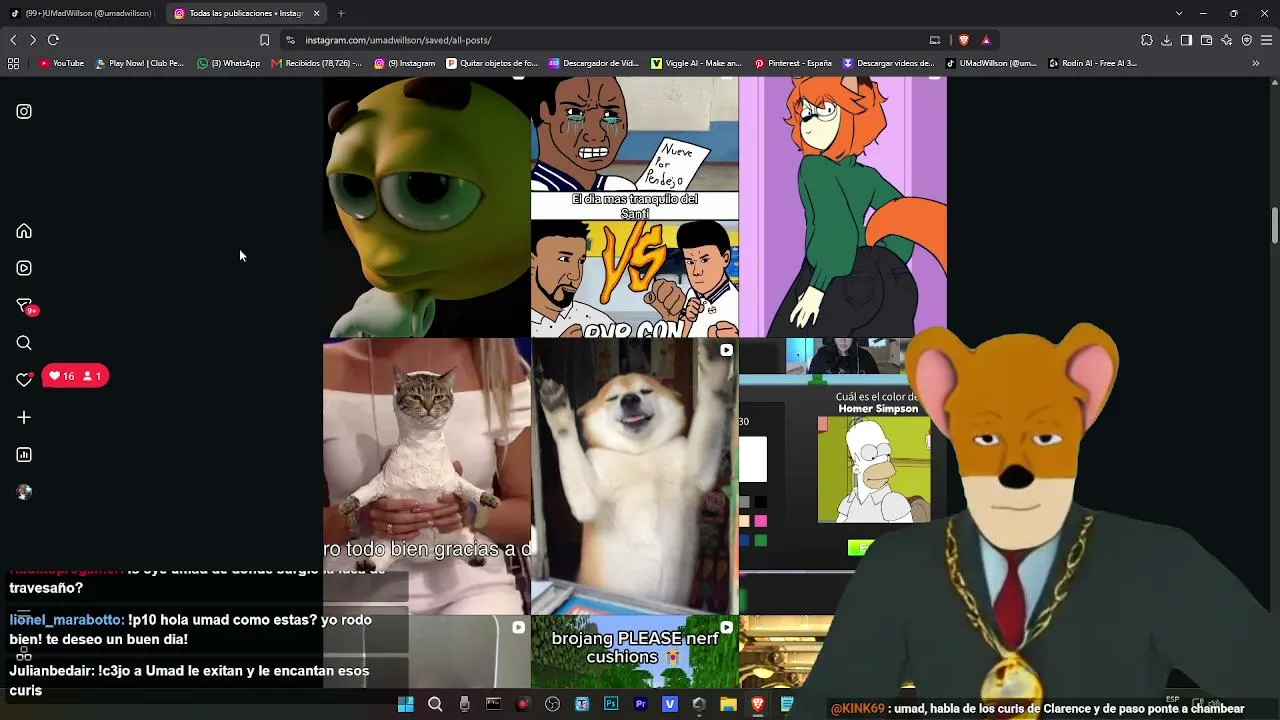Image resolution: width=1280 pixels, height=720 pixels.
Task: Open the Play Now Club Penguin bookmark
Action: [x=140, y=63]
